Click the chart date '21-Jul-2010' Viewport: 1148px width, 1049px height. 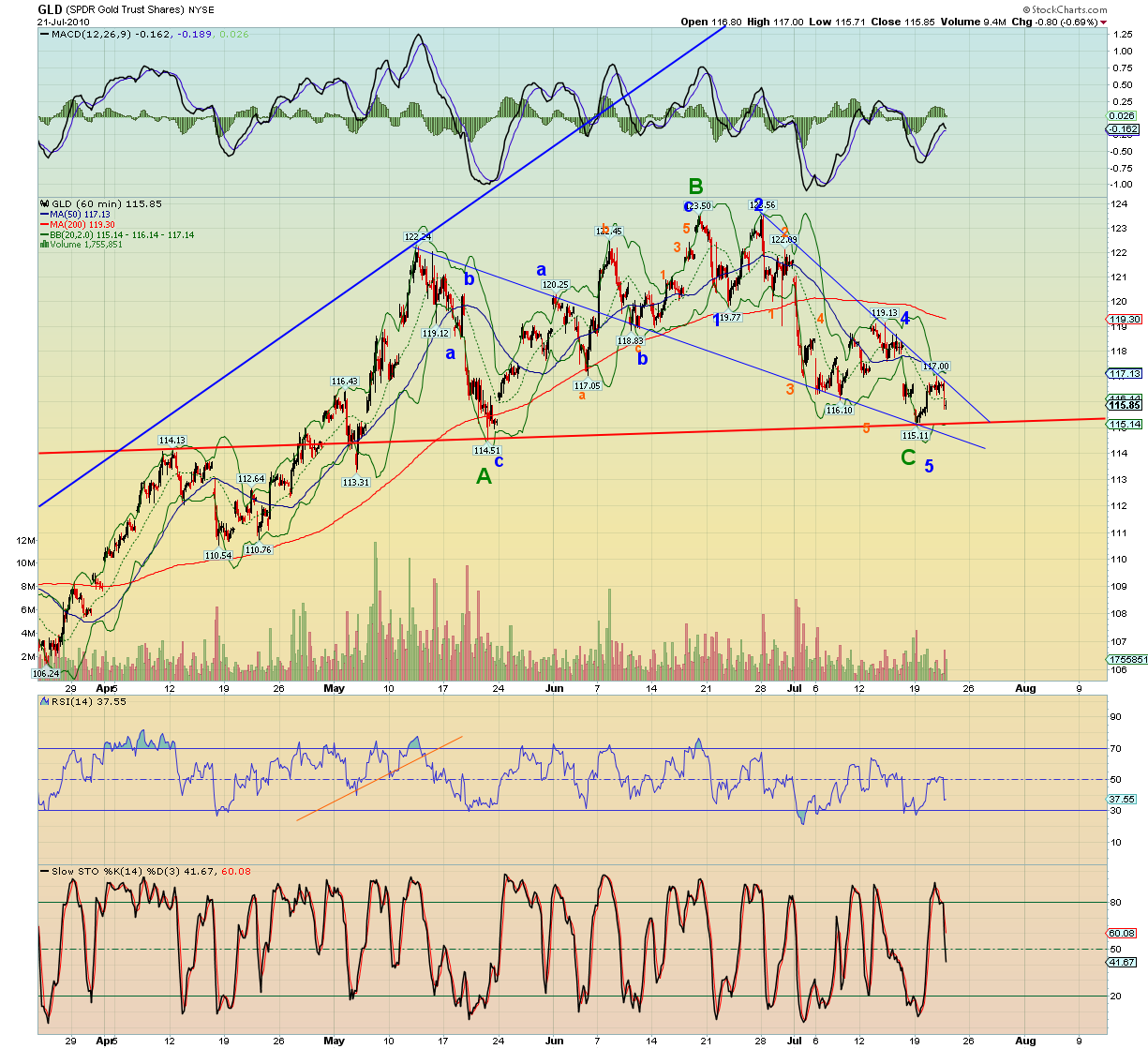(x=64, y=22)
